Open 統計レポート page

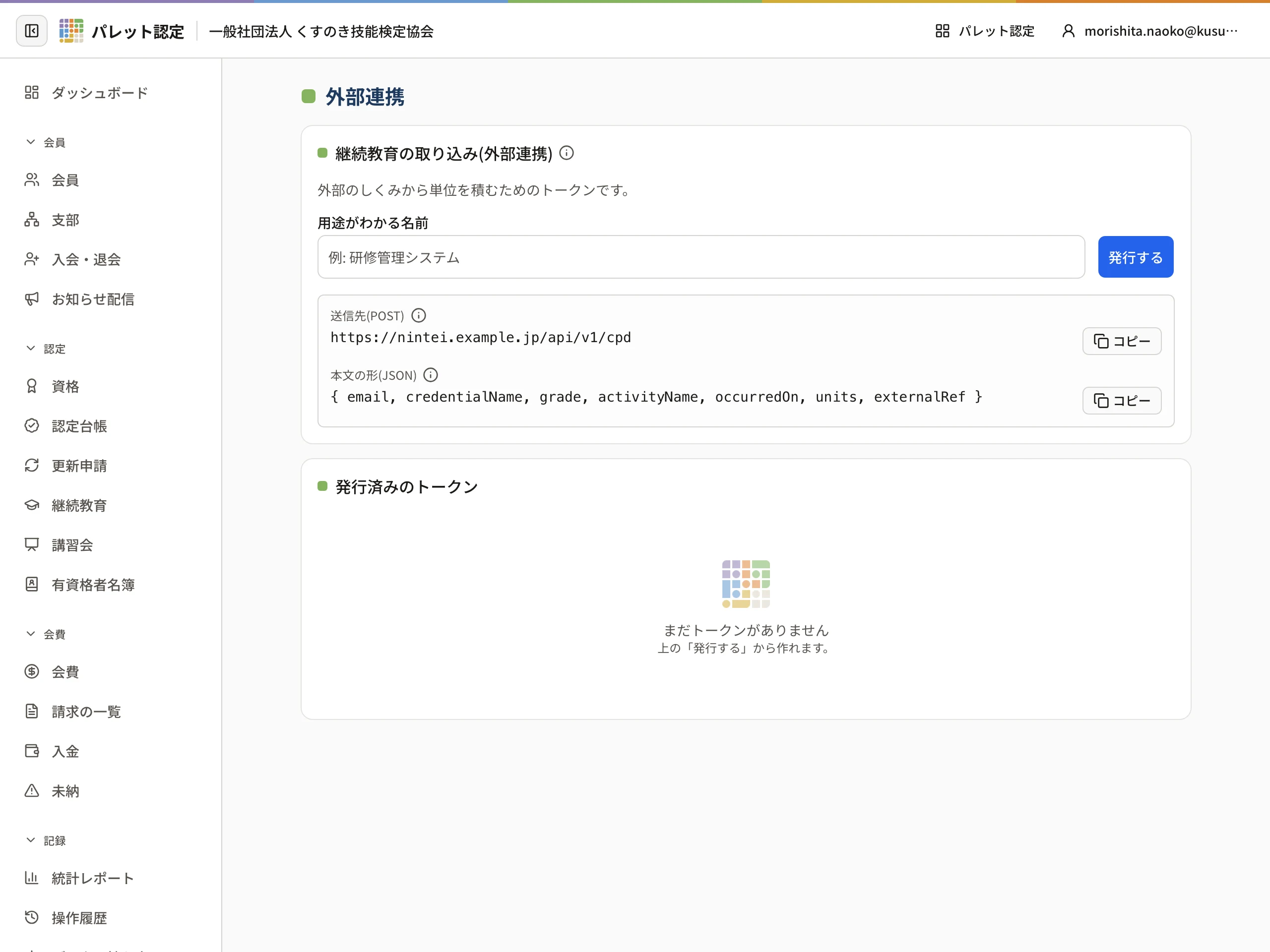[x=111, y=878]
